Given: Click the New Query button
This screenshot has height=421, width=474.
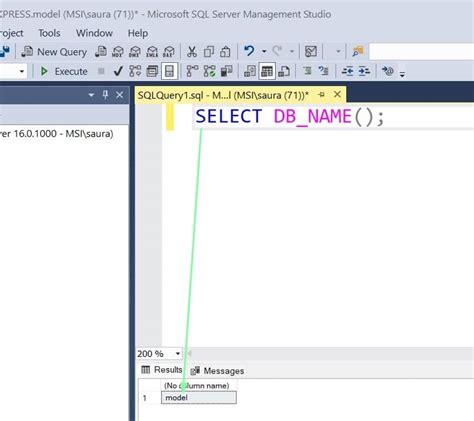Looking at the screenshot, I should (x=54, y=52).
